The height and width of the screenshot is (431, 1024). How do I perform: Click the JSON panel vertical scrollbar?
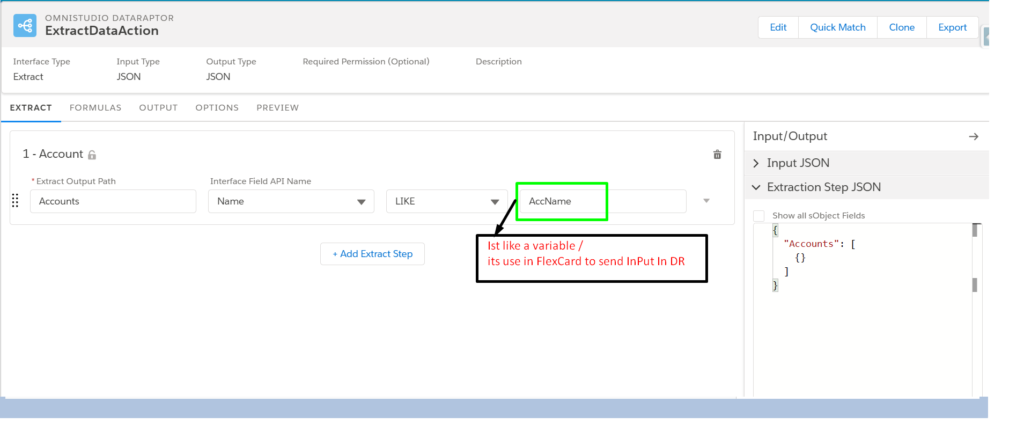975,257
